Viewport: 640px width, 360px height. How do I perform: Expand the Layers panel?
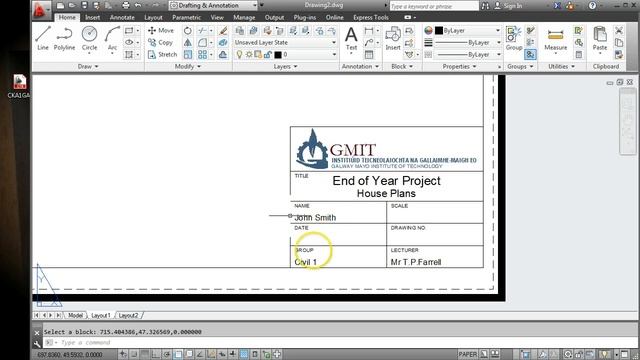coord(285,66)
